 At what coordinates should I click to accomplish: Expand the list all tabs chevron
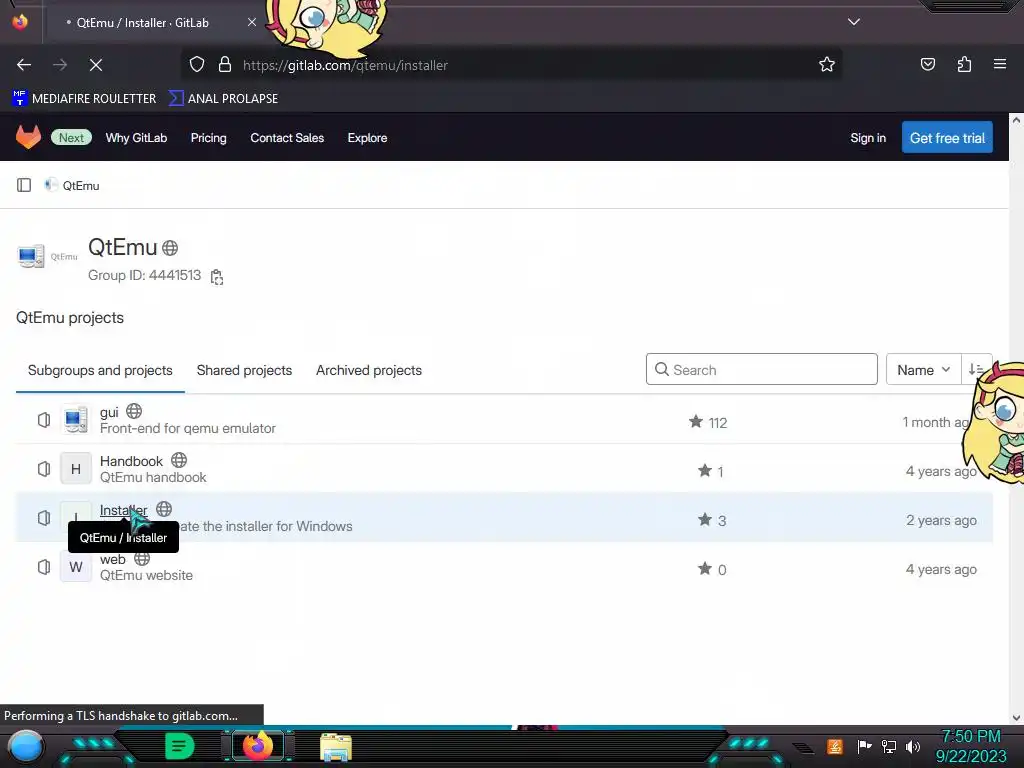(853, 22)
